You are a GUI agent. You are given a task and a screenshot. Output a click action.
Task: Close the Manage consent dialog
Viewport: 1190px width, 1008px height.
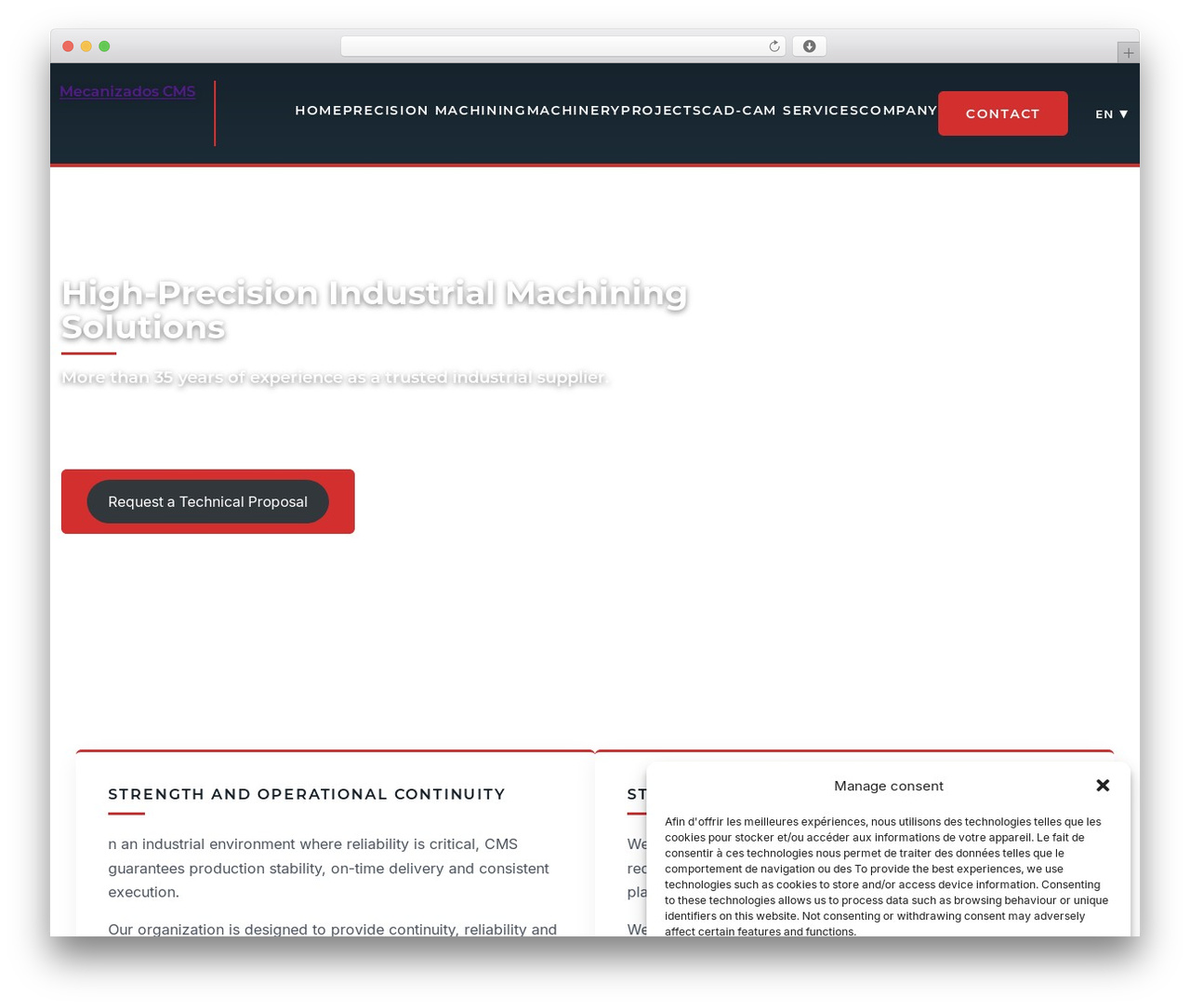(1103, 786)
